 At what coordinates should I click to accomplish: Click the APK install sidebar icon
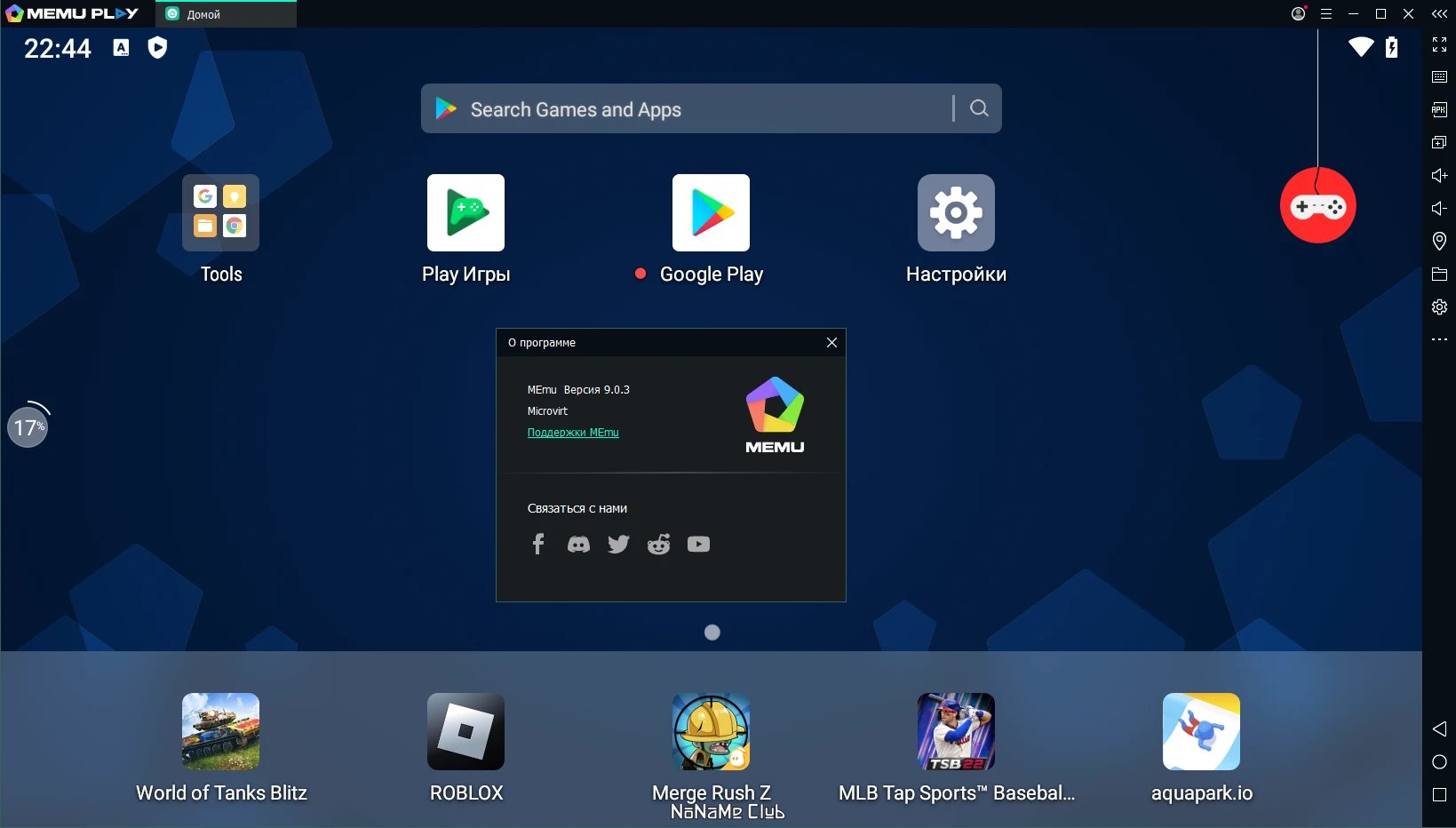tap(1439, 109)
